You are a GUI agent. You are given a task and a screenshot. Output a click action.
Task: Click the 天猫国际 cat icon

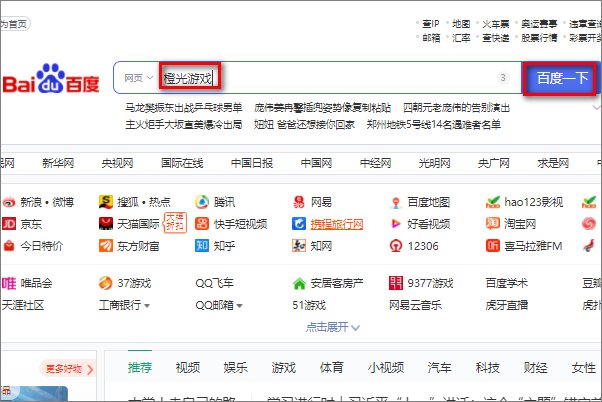106,224
